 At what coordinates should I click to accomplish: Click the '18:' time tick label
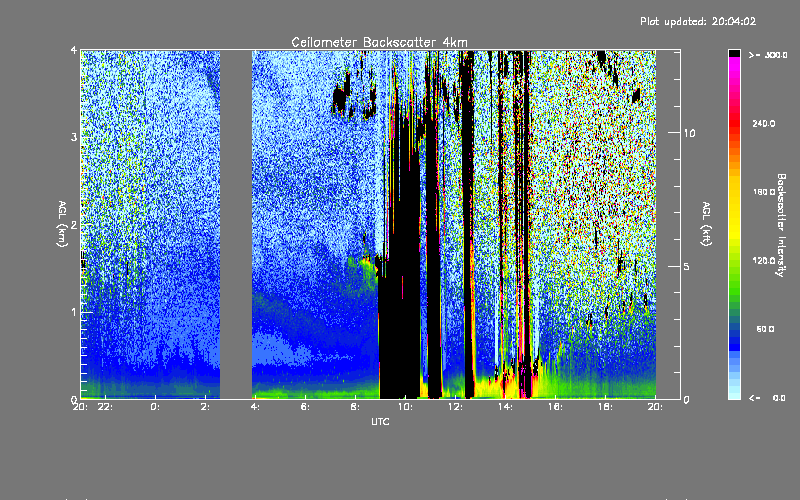pyautogui.click(x=605, y=407)
